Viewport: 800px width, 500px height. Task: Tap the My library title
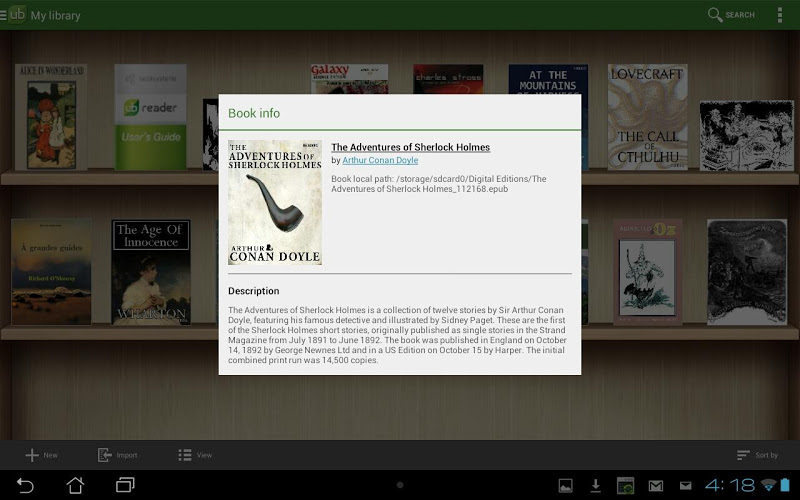56,15
